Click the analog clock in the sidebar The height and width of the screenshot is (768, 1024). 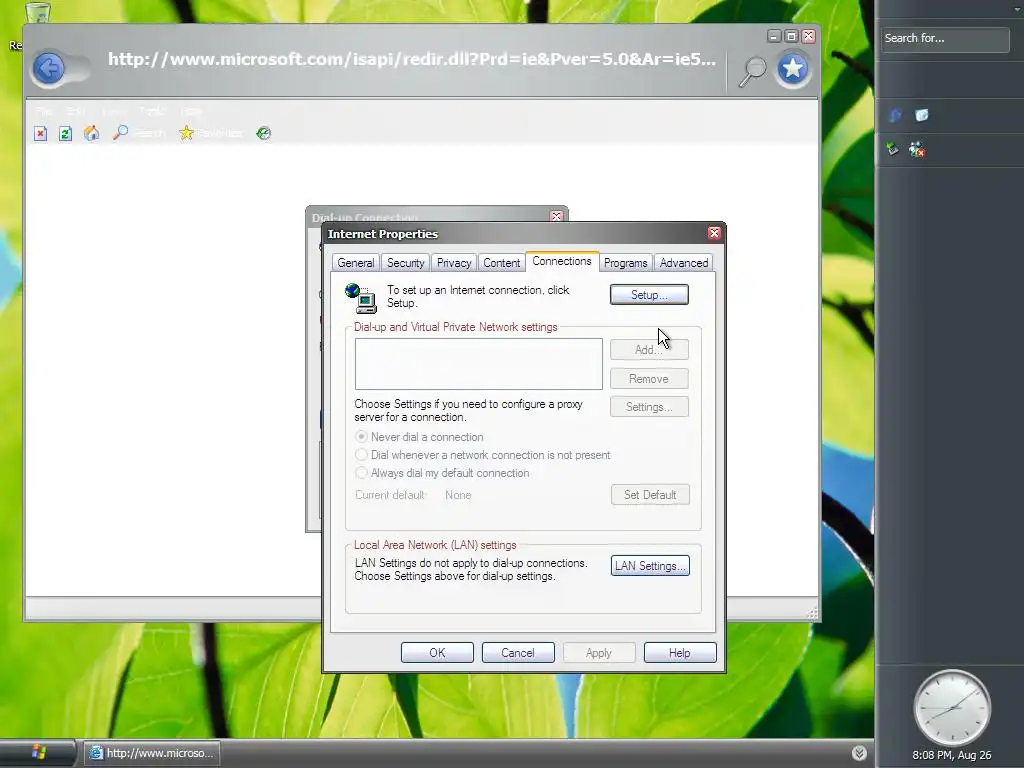pyautogui.click(x=952, y=708)
